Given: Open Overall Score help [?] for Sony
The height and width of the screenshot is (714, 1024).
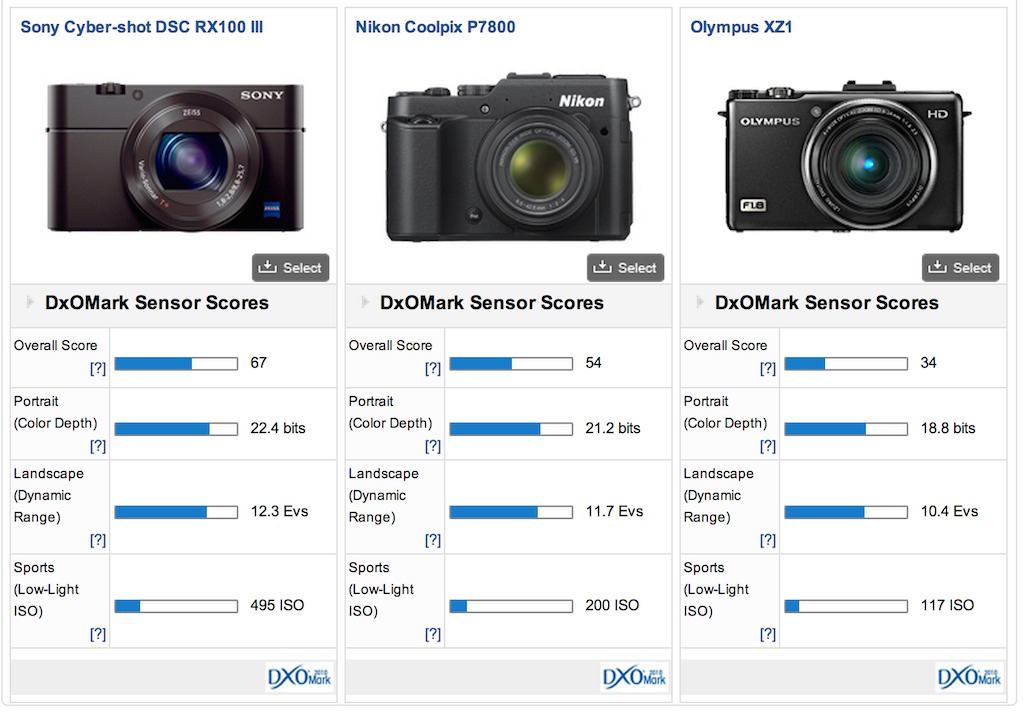Looking at the screenshot, I should coord(97,368).
